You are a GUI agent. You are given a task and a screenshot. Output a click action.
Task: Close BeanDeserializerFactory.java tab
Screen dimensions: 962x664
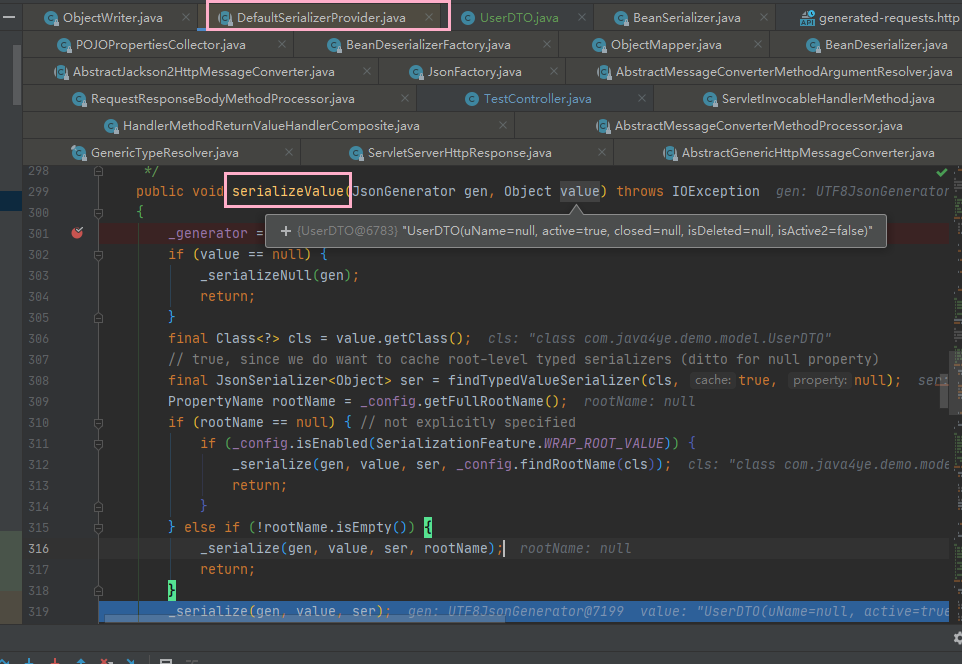click(x=547, y=44)
